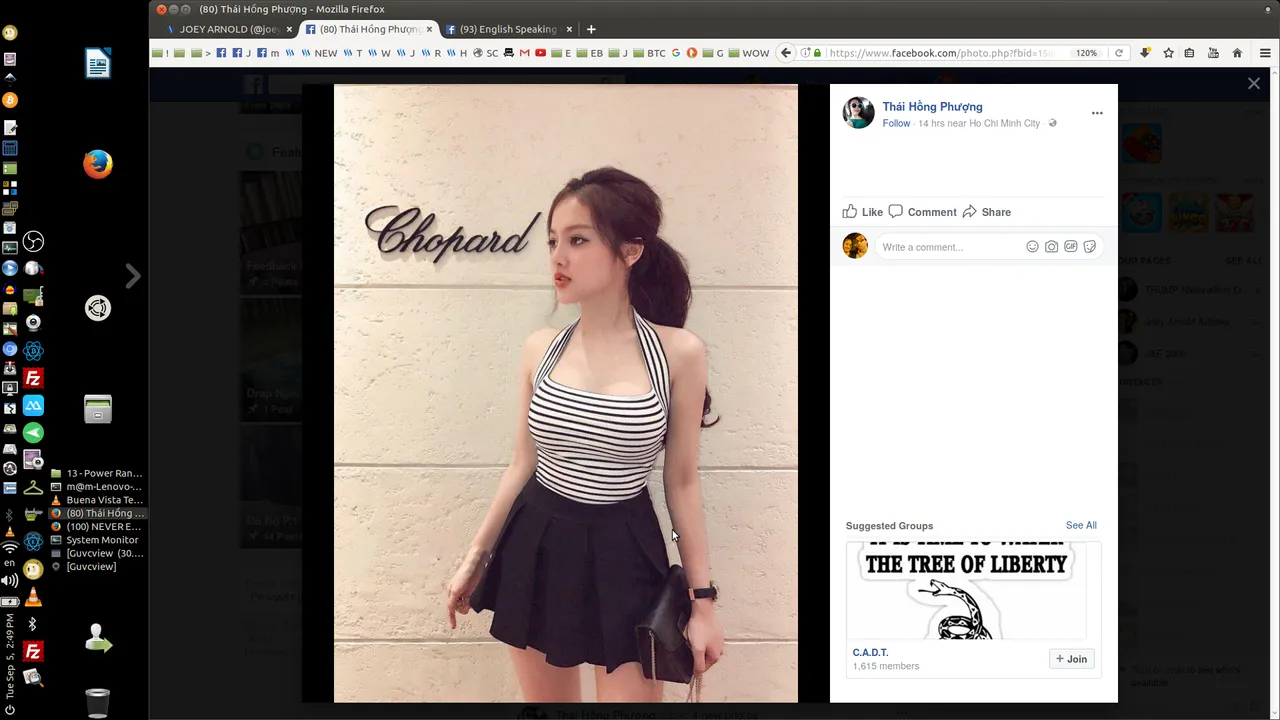
Task: Open the YouTube bookmark
Action: (x=541, y=53)
